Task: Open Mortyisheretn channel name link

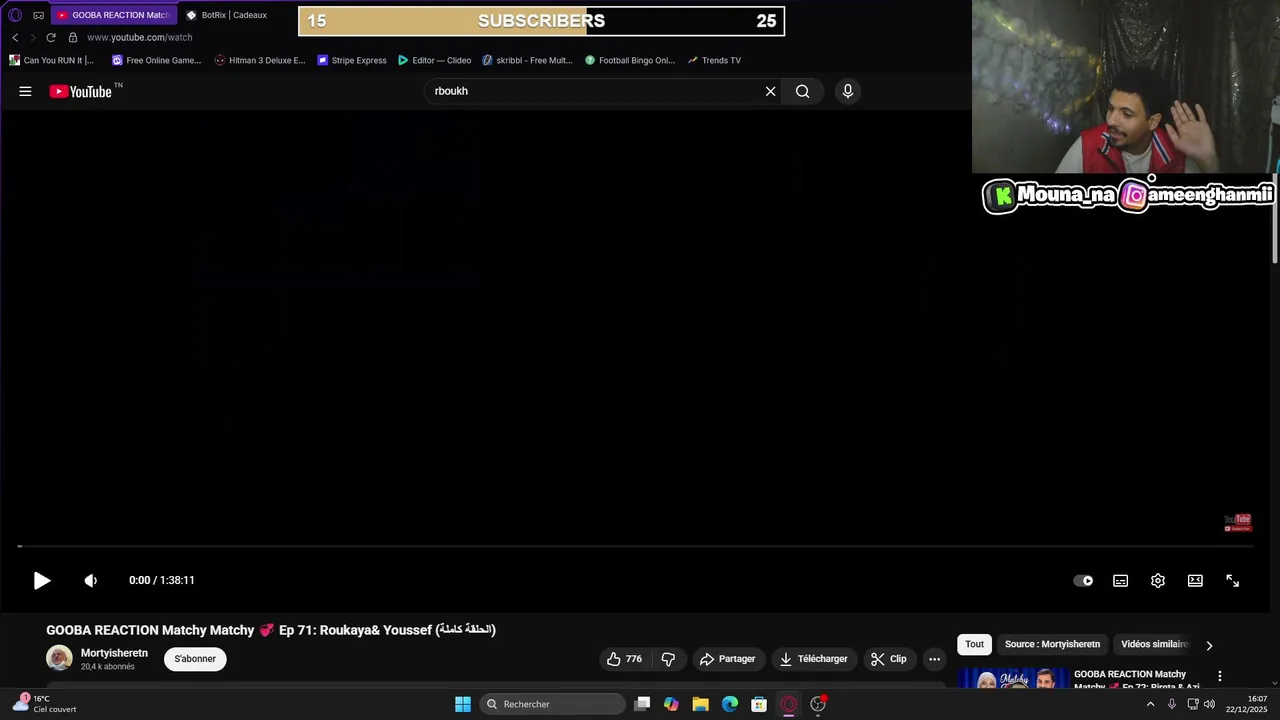Action: [x=114, y=653]
